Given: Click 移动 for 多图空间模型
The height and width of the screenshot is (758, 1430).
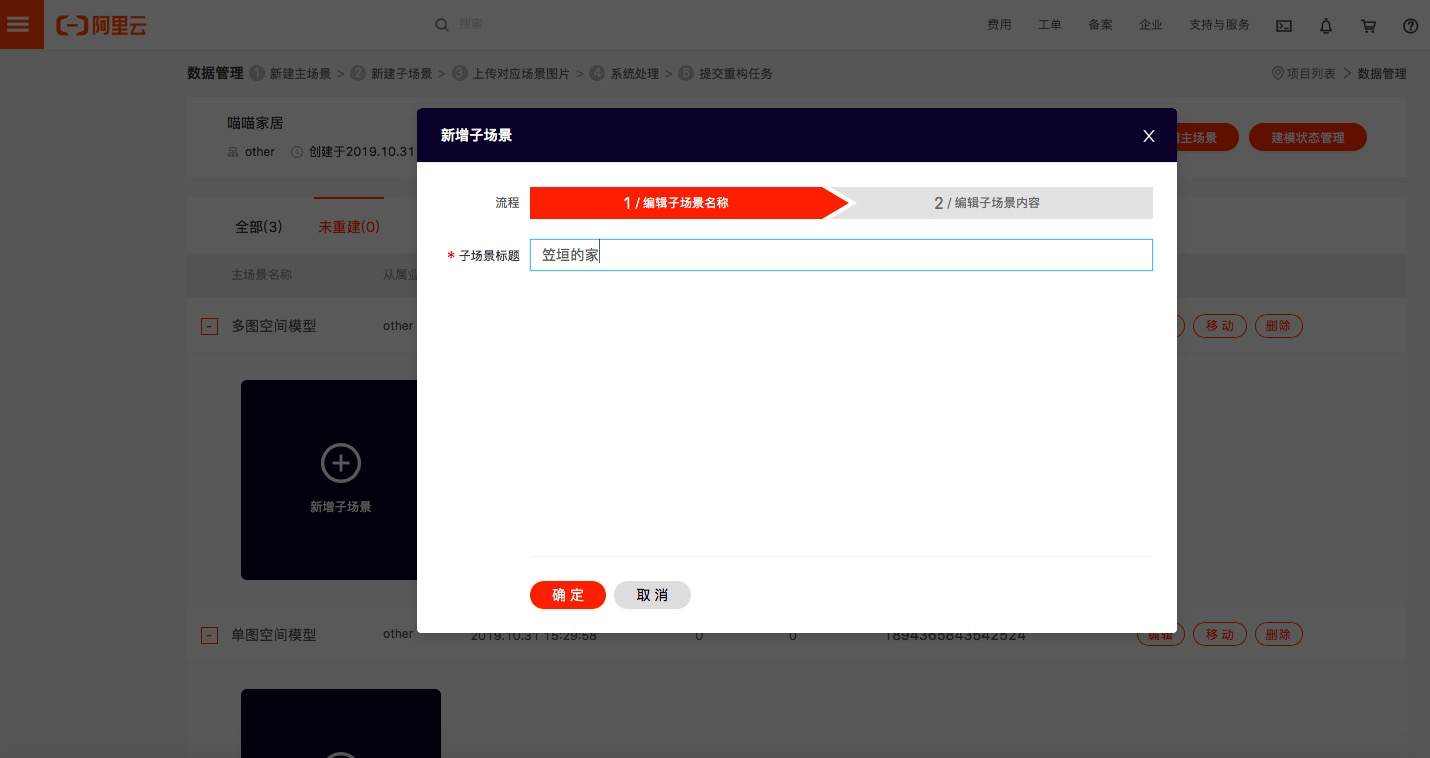Looking at the screenshot, I should pyautogui.click(x=1219, y=326).
